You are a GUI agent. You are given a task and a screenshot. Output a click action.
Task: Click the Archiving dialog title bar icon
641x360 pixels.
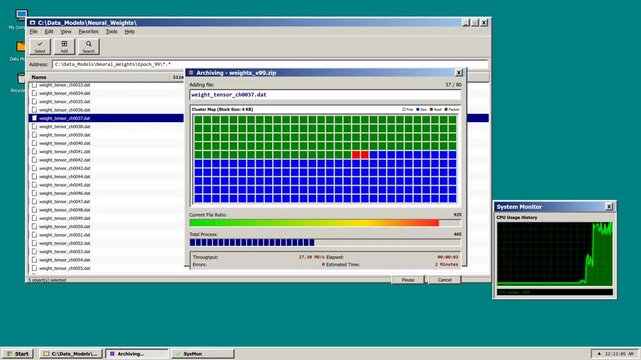click(x=191, y=73)
